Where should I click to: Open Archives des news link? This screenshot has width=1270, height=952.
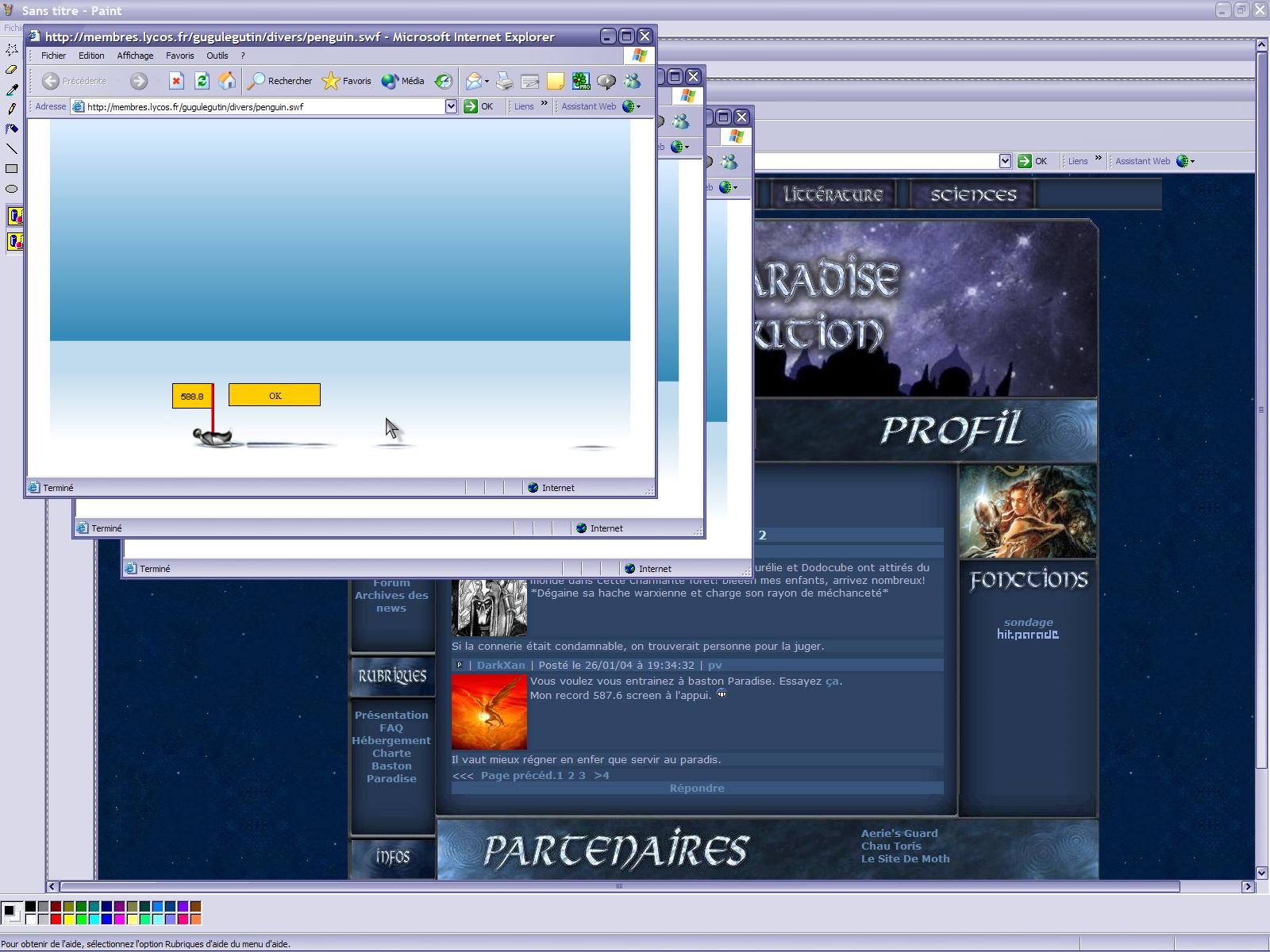391,601
